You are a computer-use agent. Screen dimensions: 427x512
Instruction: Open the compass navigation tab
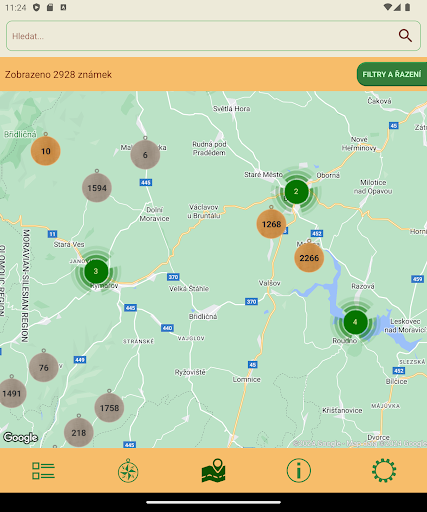(128, 471)
